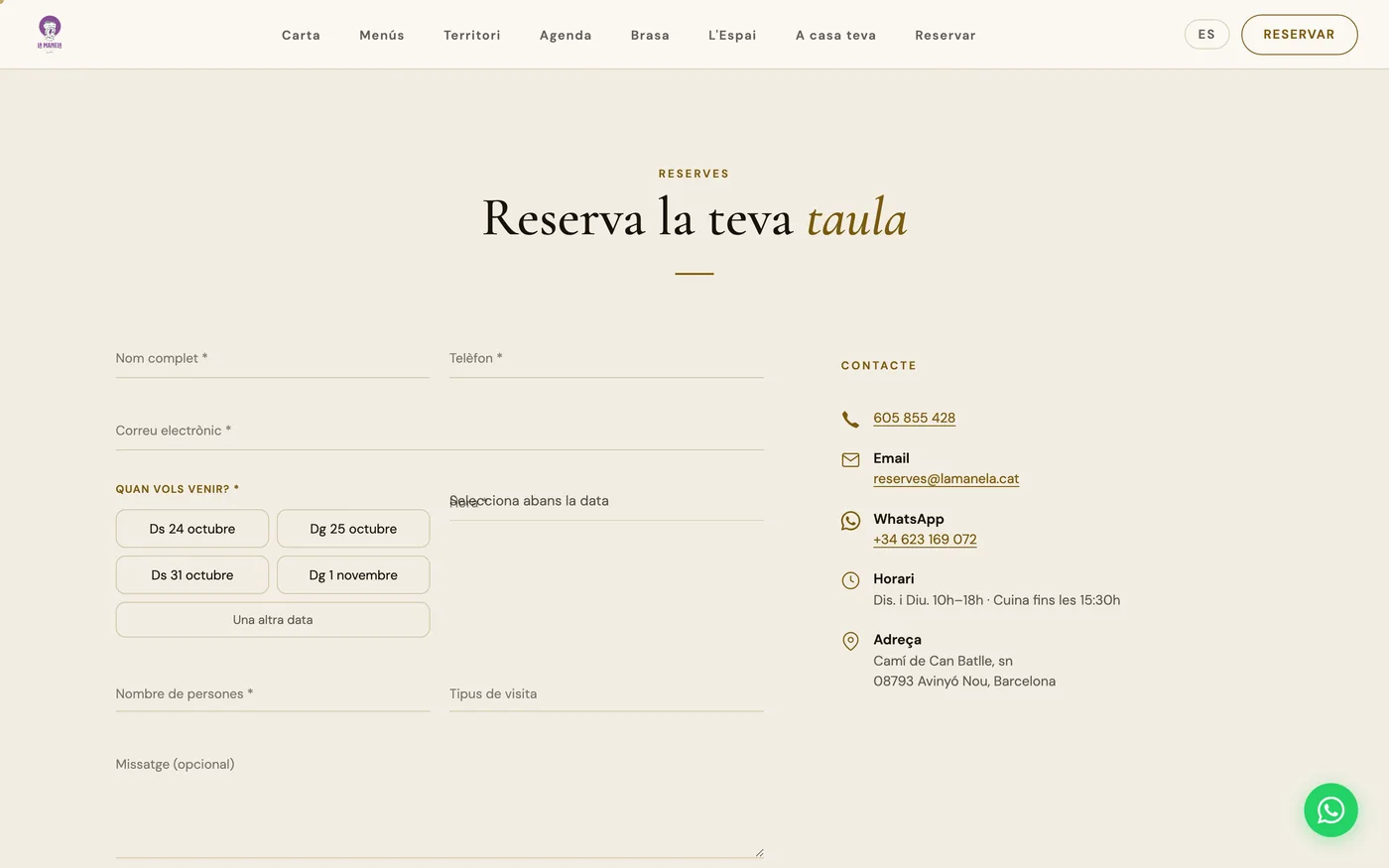Open the hour dropdown 'Selecciona abans la data'
This screenshot has width=1389, height=868.
606,501
